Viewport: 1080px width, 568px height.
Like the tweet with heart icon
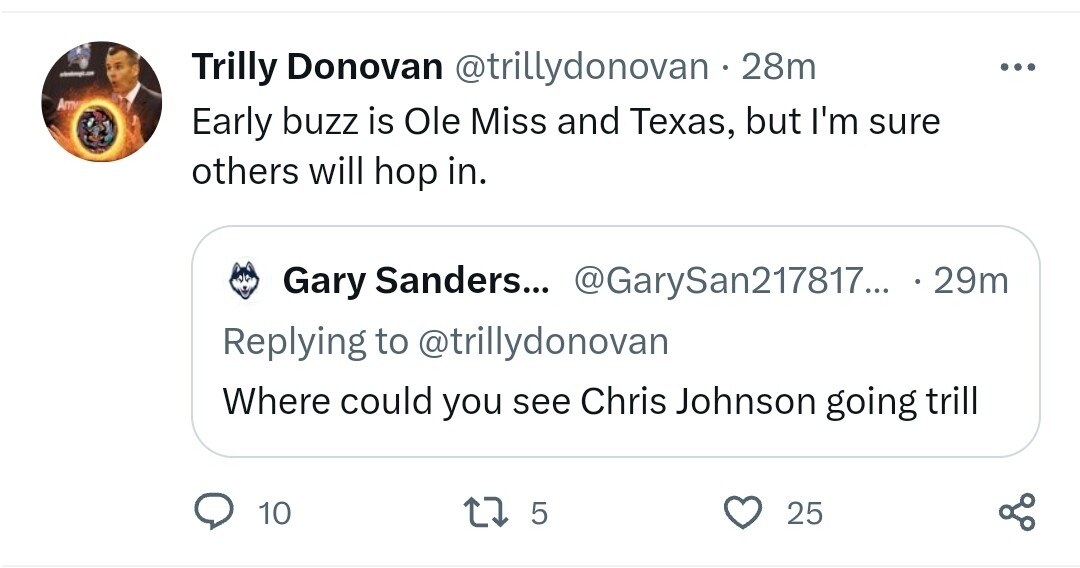point(742,512)
